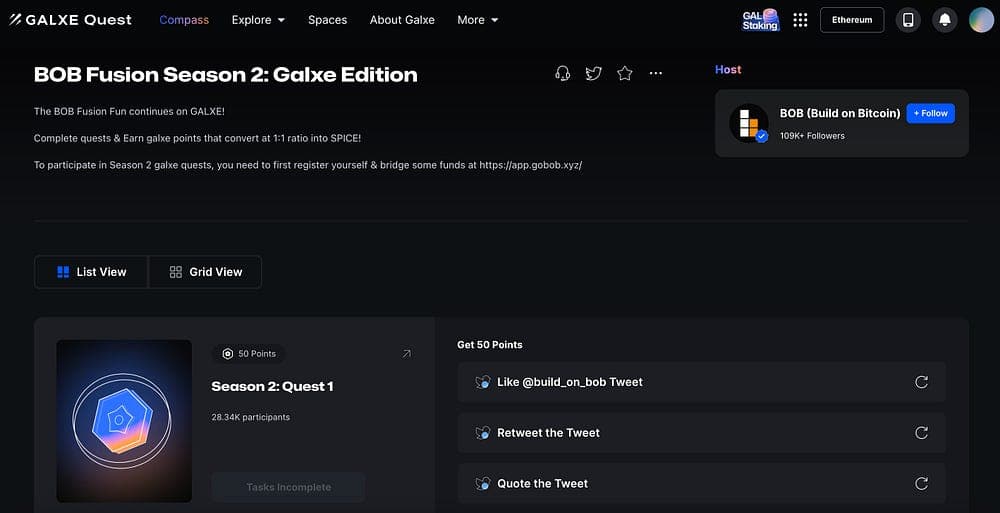Refresh the Quote the Tweet status
Screen dimensions: 1000x513
(x=921, y=484)
